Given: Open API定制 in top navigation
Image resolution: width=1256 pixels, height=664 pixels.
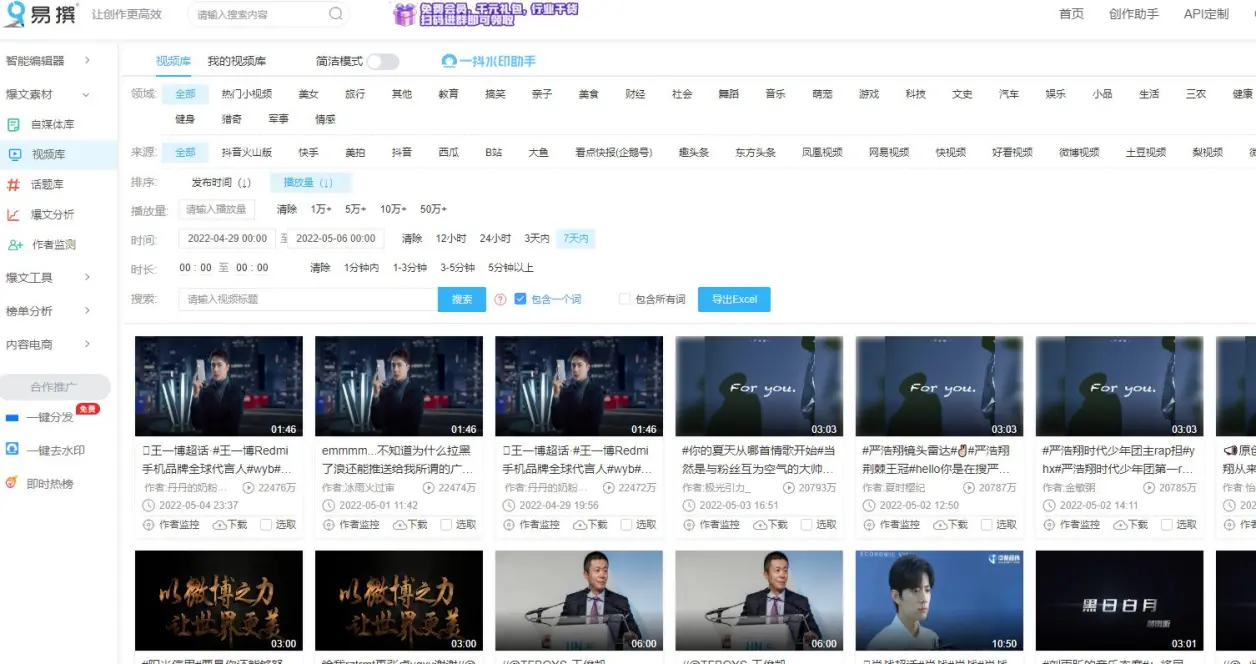Looking at the screenshot, I should [1206, 14].
